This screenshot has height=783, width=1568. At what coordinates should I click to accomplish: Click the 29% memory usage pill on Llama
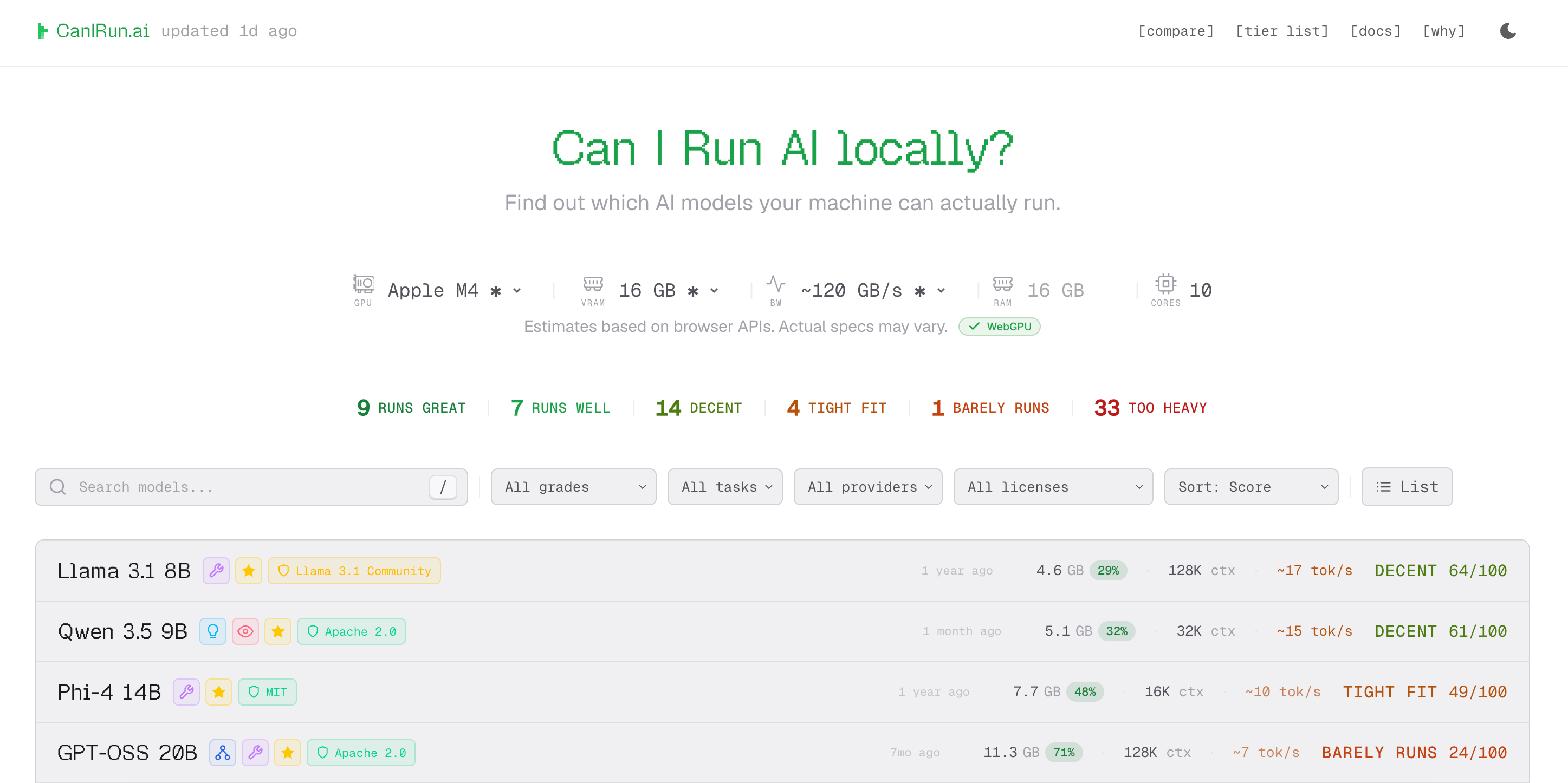pos(1108,571)
